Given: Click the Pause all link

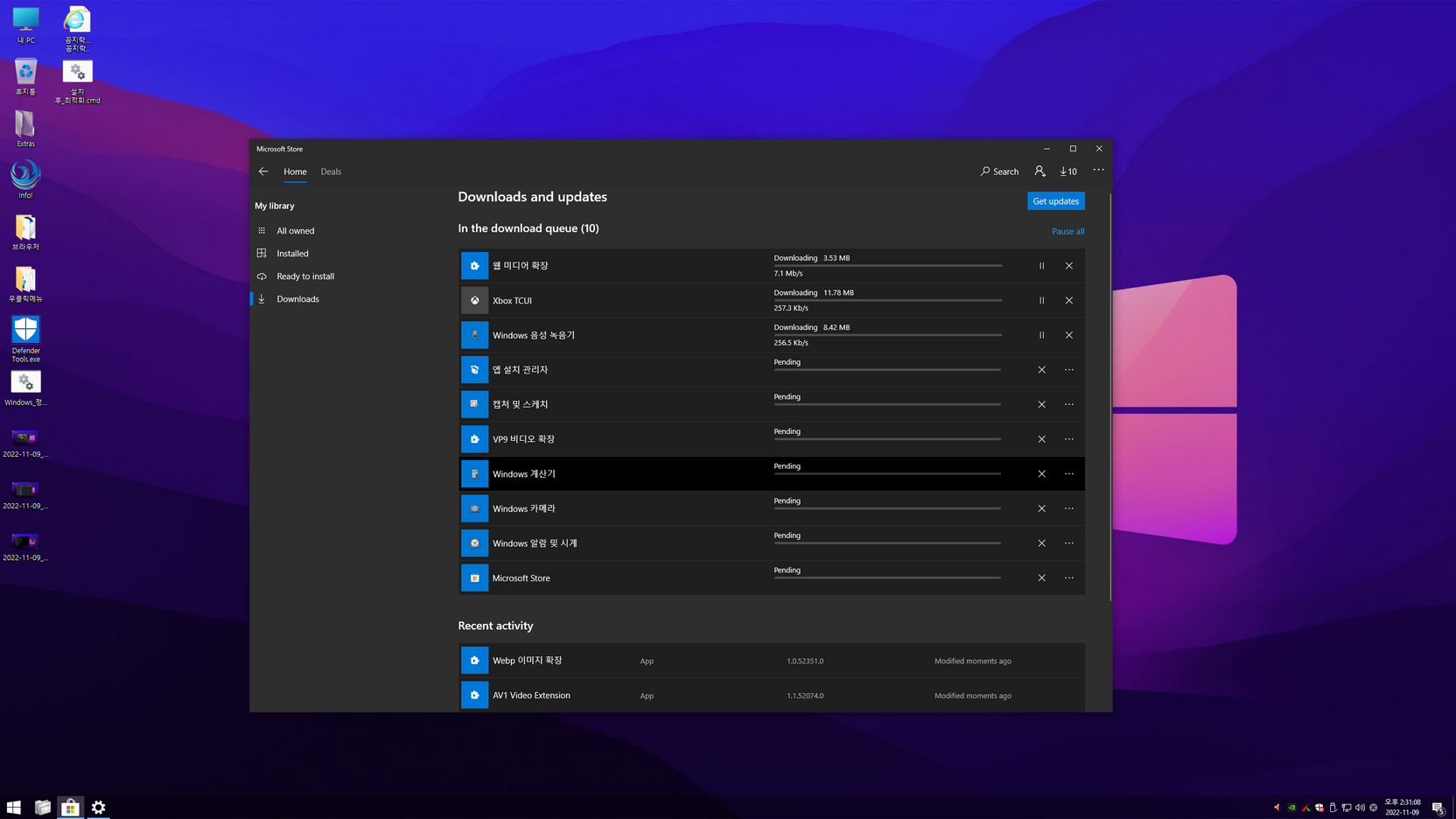Looking at the screenshot, I should click(x=1067, y=231).
